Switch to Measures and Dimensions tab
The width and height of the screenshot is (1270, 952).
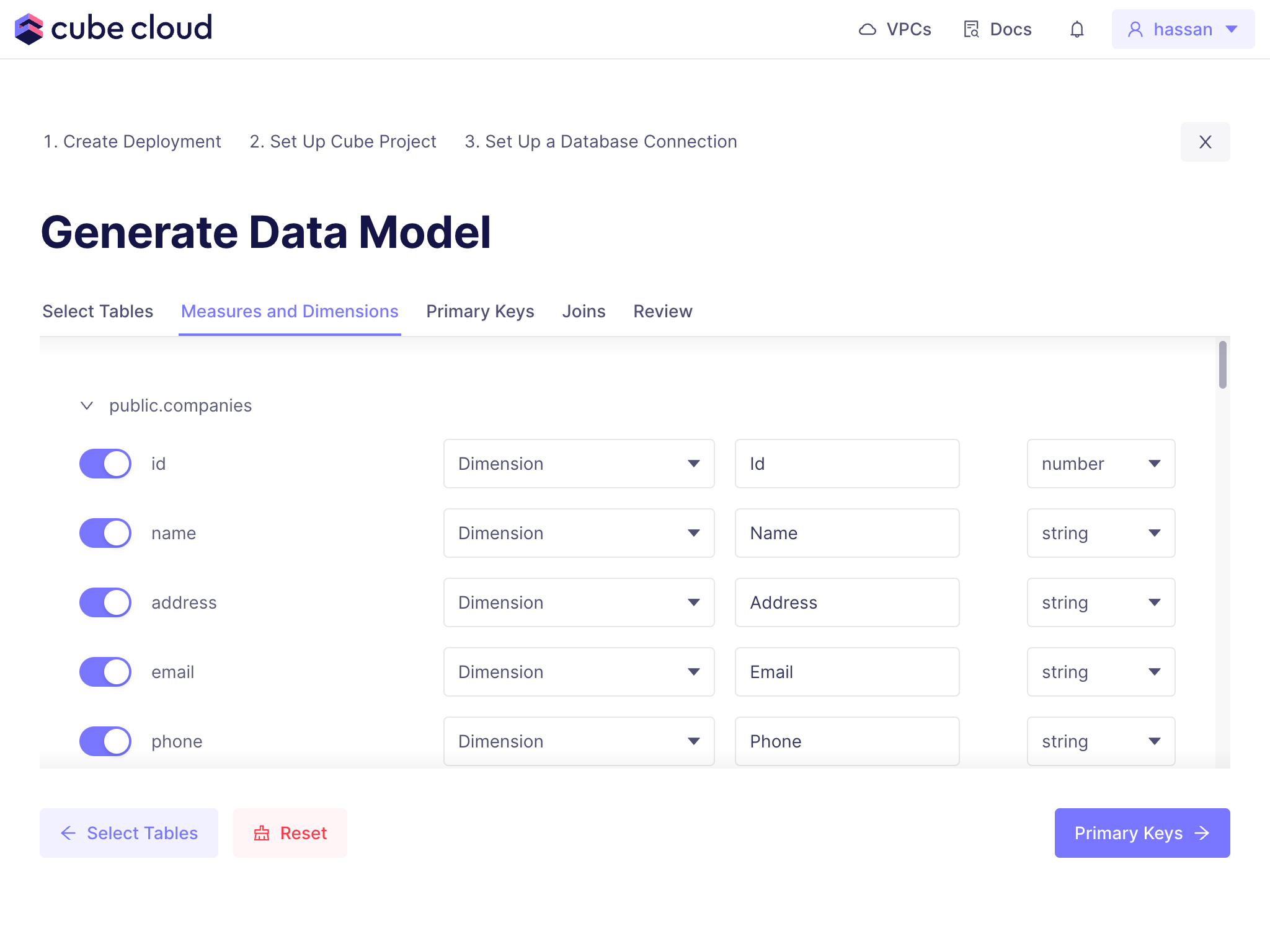pyautogui.click(x=290, y=311)
